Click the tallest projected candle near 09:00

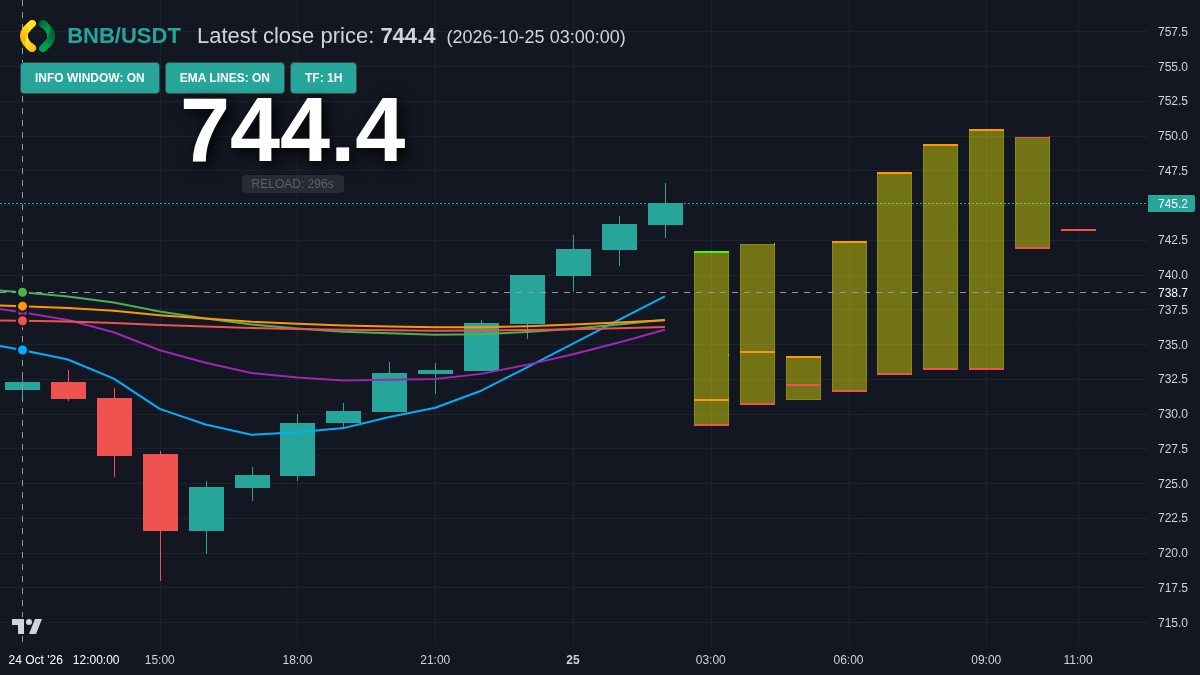[x=986, y=250]
